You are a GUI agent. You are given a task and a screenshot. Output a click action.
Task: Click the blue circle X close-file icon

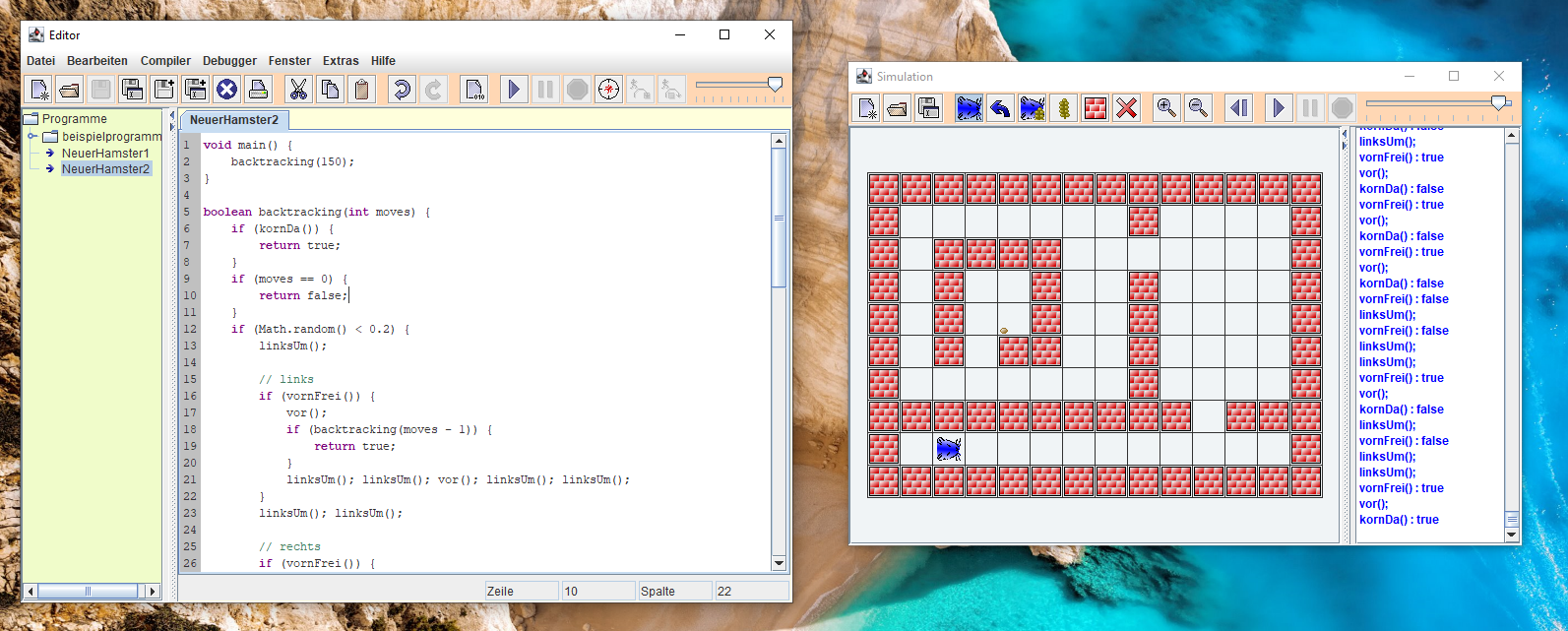point(227,90)
